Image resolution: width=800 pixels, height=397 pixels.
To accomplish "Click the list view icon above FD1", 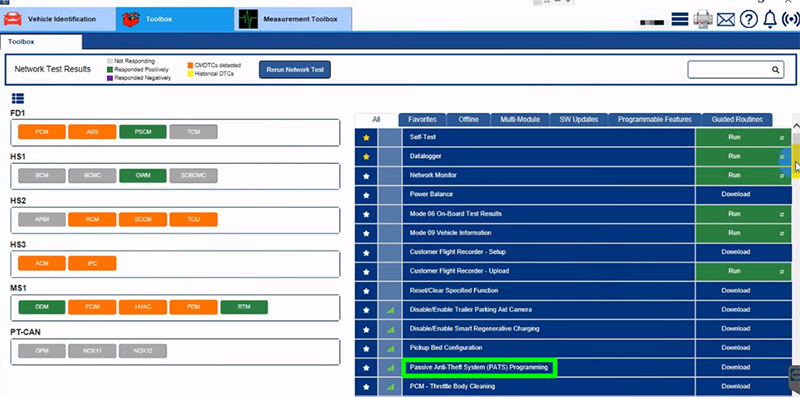I will pos(18,98).
